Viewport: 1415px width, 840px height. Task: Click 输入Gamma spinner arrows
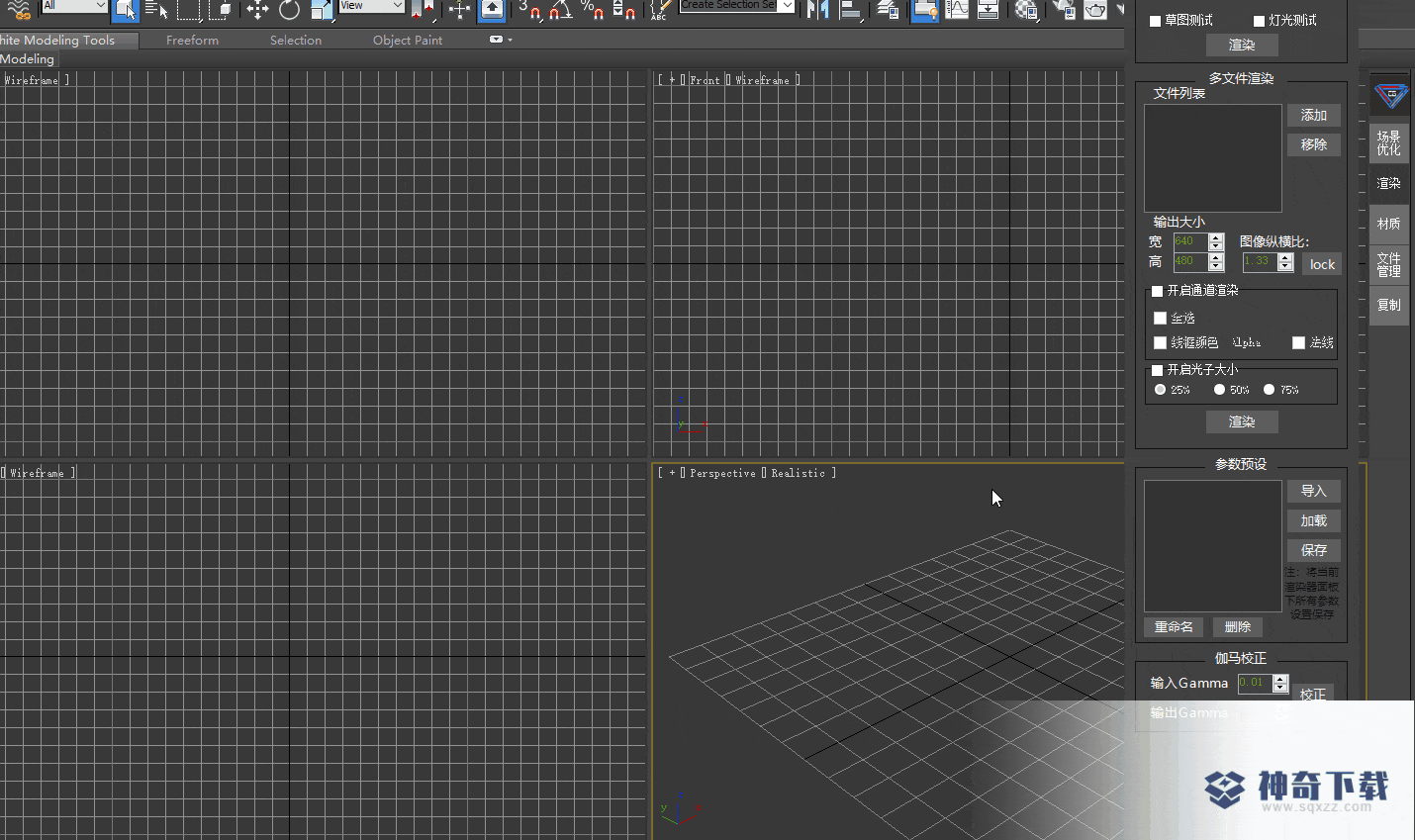pos(1280,684)
